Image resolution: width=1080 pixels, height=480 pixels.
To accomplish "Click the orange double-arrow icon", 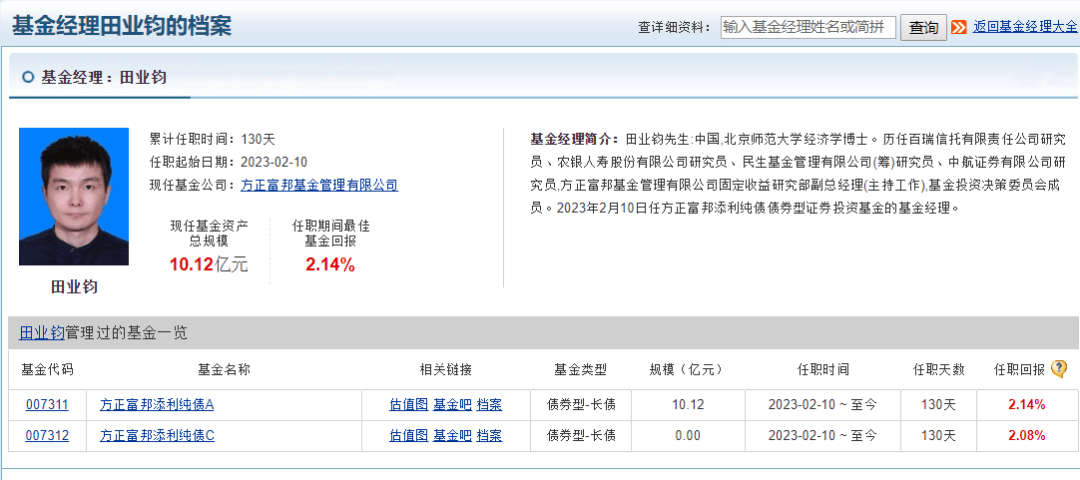I will (x=959, y=28).
